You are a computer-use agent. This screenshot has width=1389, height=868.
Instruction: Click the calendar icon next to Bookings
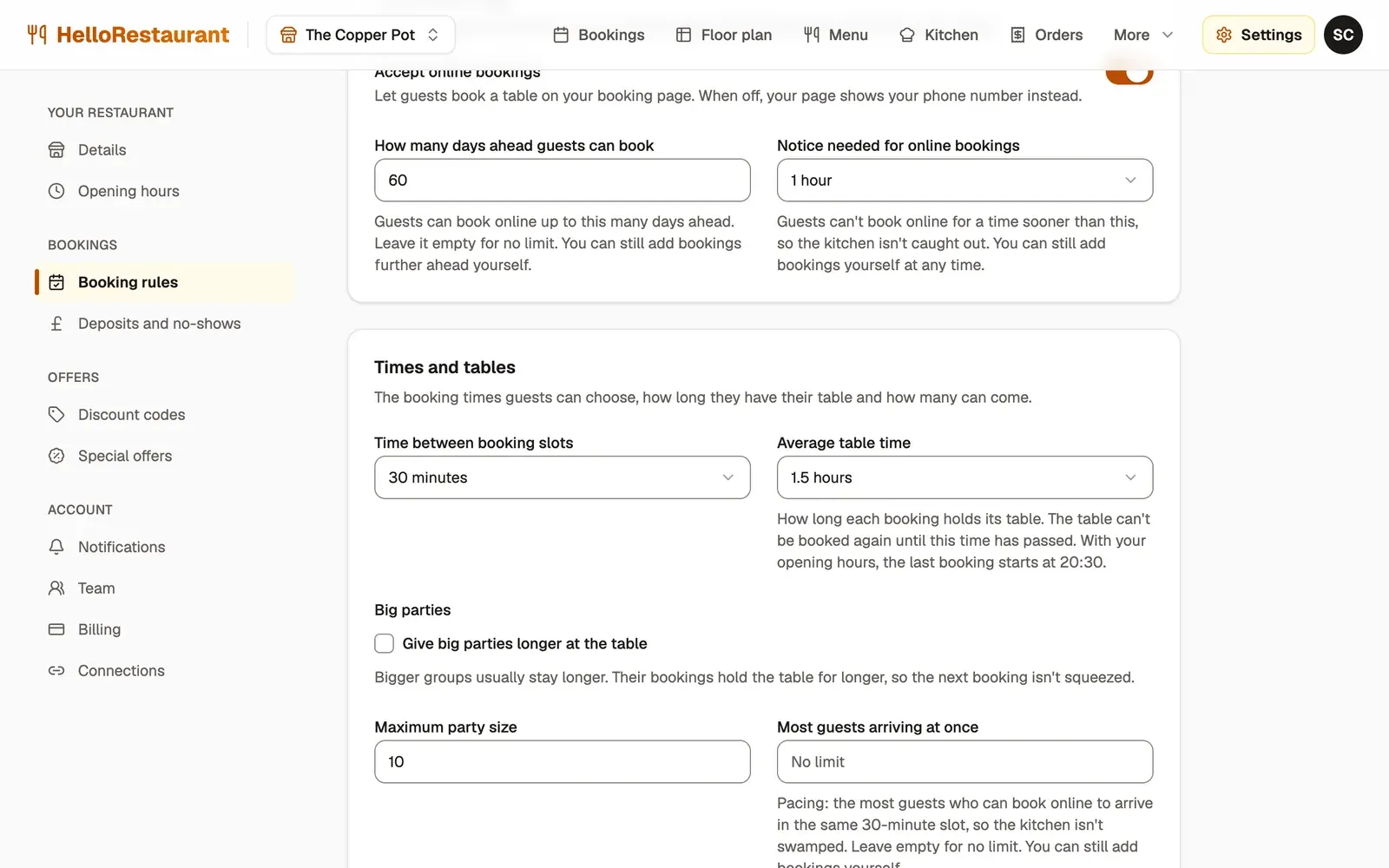coord(561,35)
